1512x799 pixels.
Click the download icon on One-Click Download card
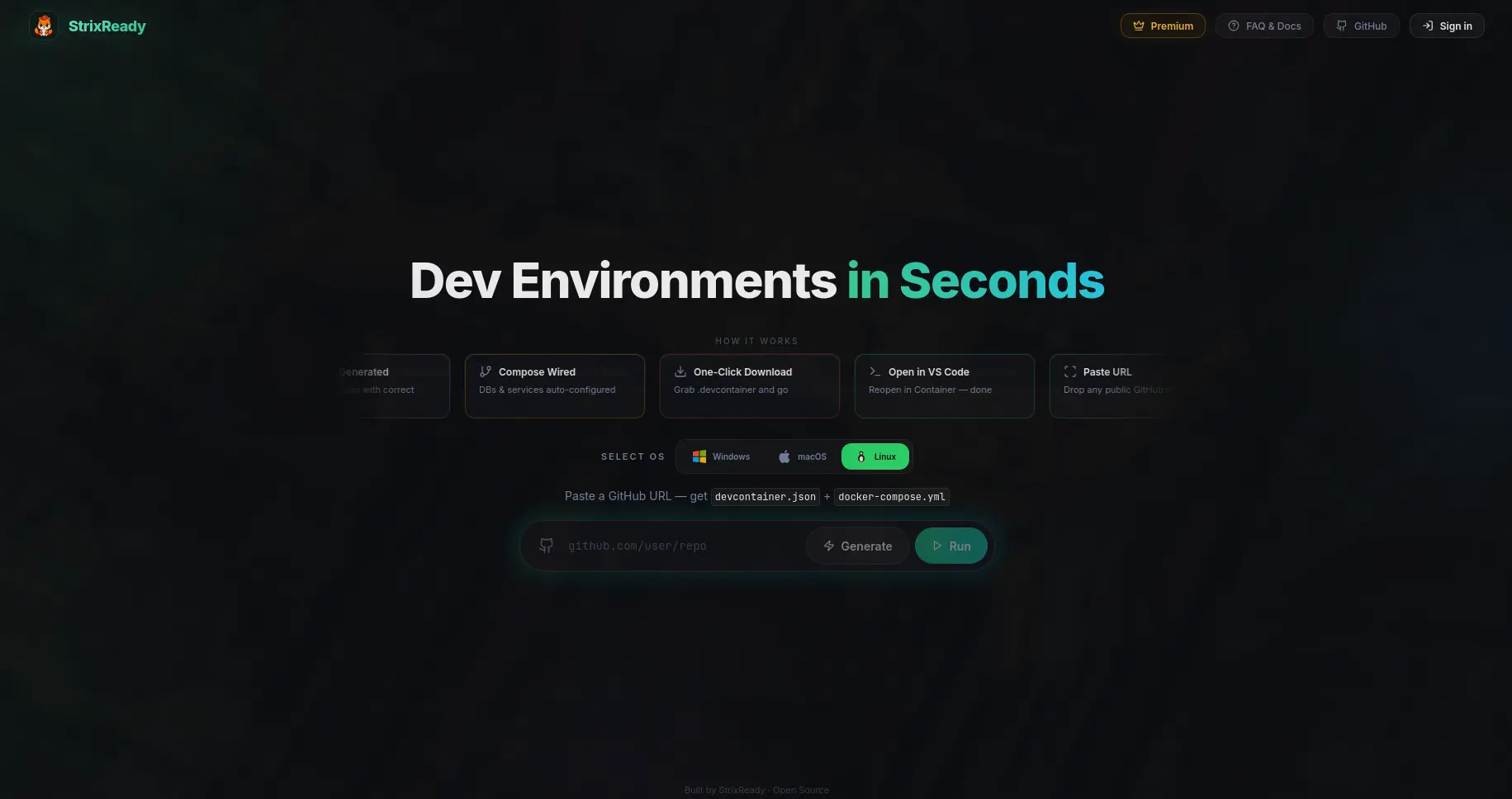[x=679, y=371]
